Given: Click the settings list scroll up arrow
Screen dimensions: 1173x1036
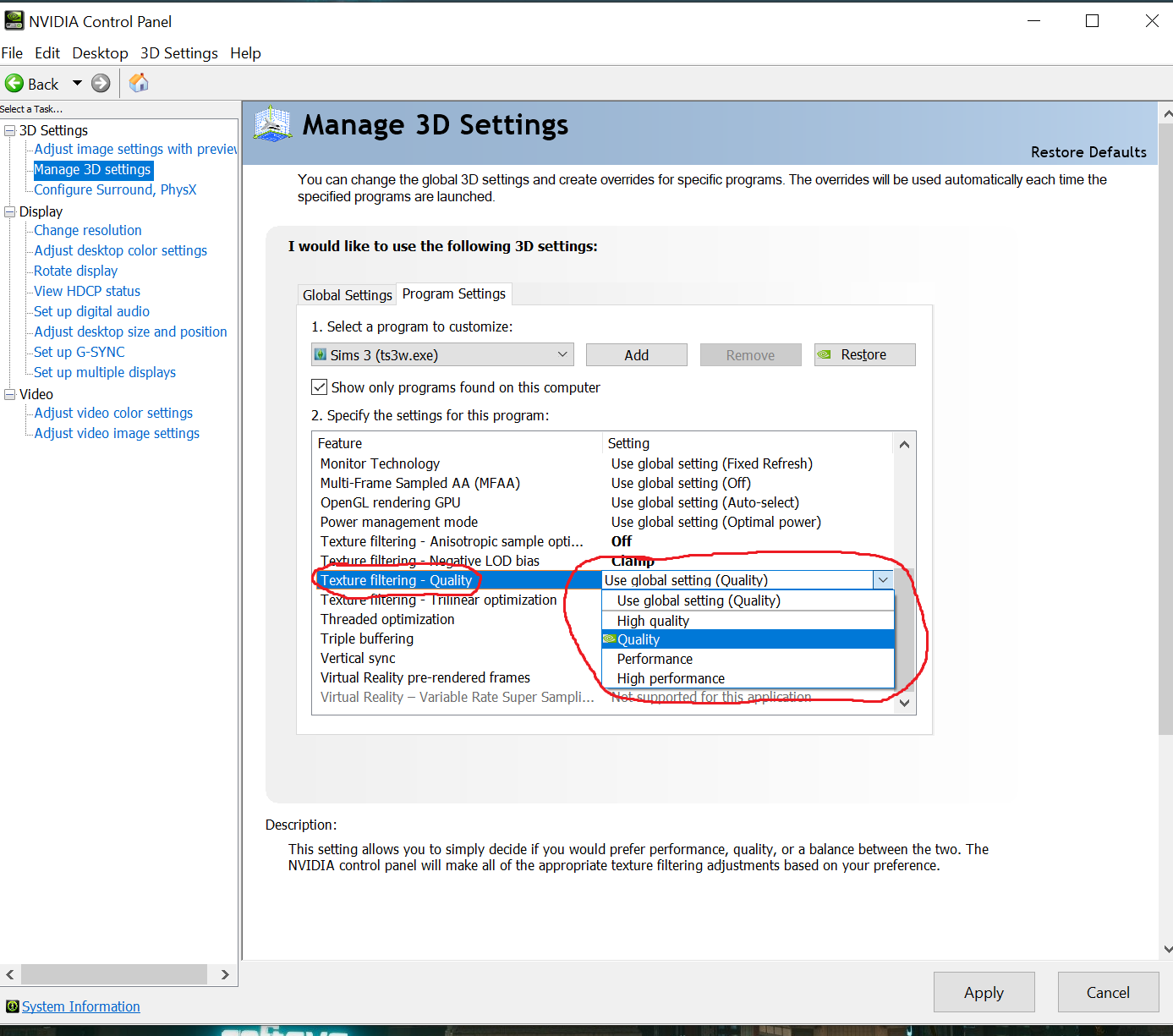Looking at the screenshot, I should pyautogui.click(x=904, y=444).
